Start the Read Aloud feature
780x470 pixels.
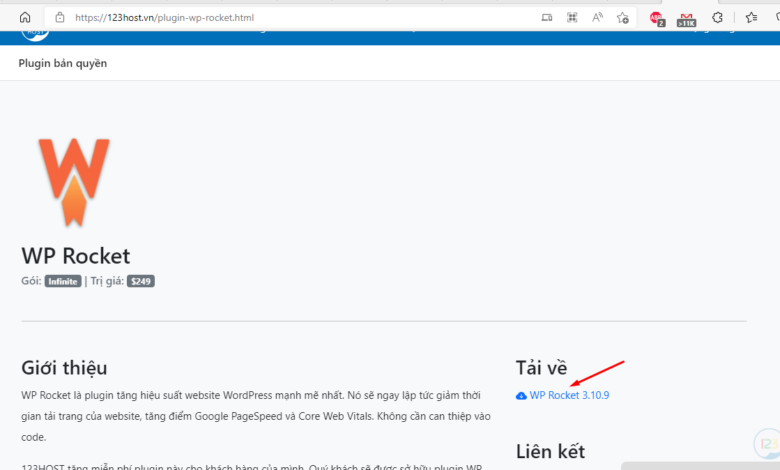[597, 18]
